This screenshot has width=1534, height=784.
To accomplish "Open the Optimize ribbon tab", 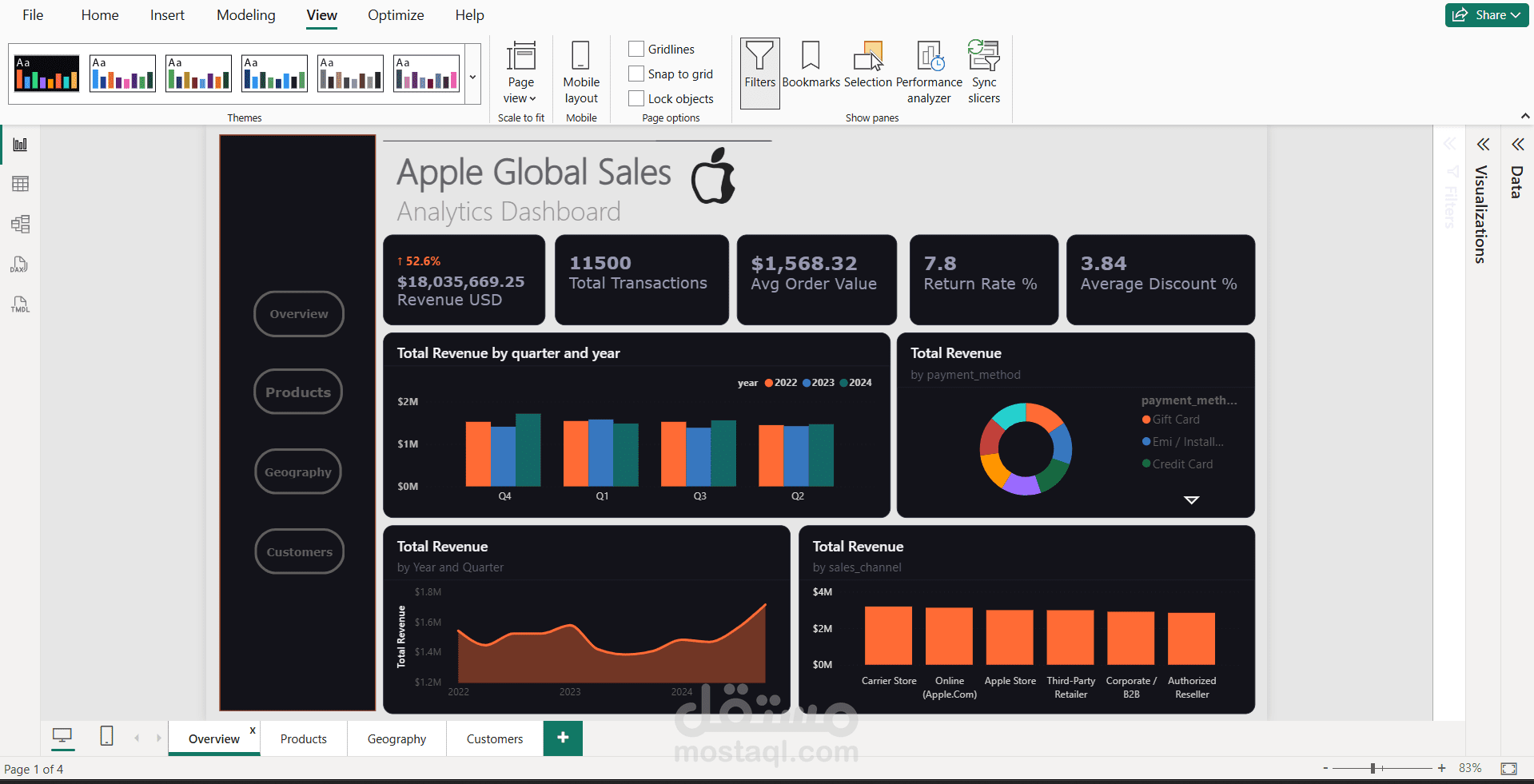I will pyautogui.click(x=396, y=15).
